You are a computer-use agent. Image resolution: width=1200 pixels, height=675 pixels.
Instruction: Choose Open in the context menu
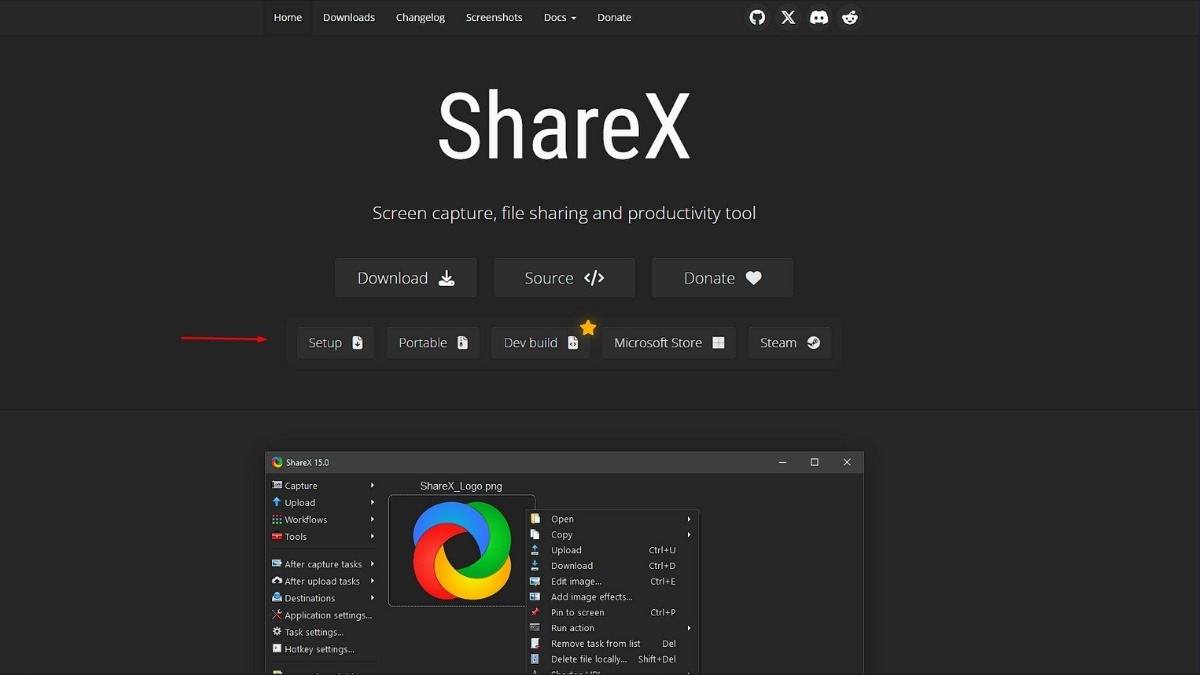coord(612,519)
